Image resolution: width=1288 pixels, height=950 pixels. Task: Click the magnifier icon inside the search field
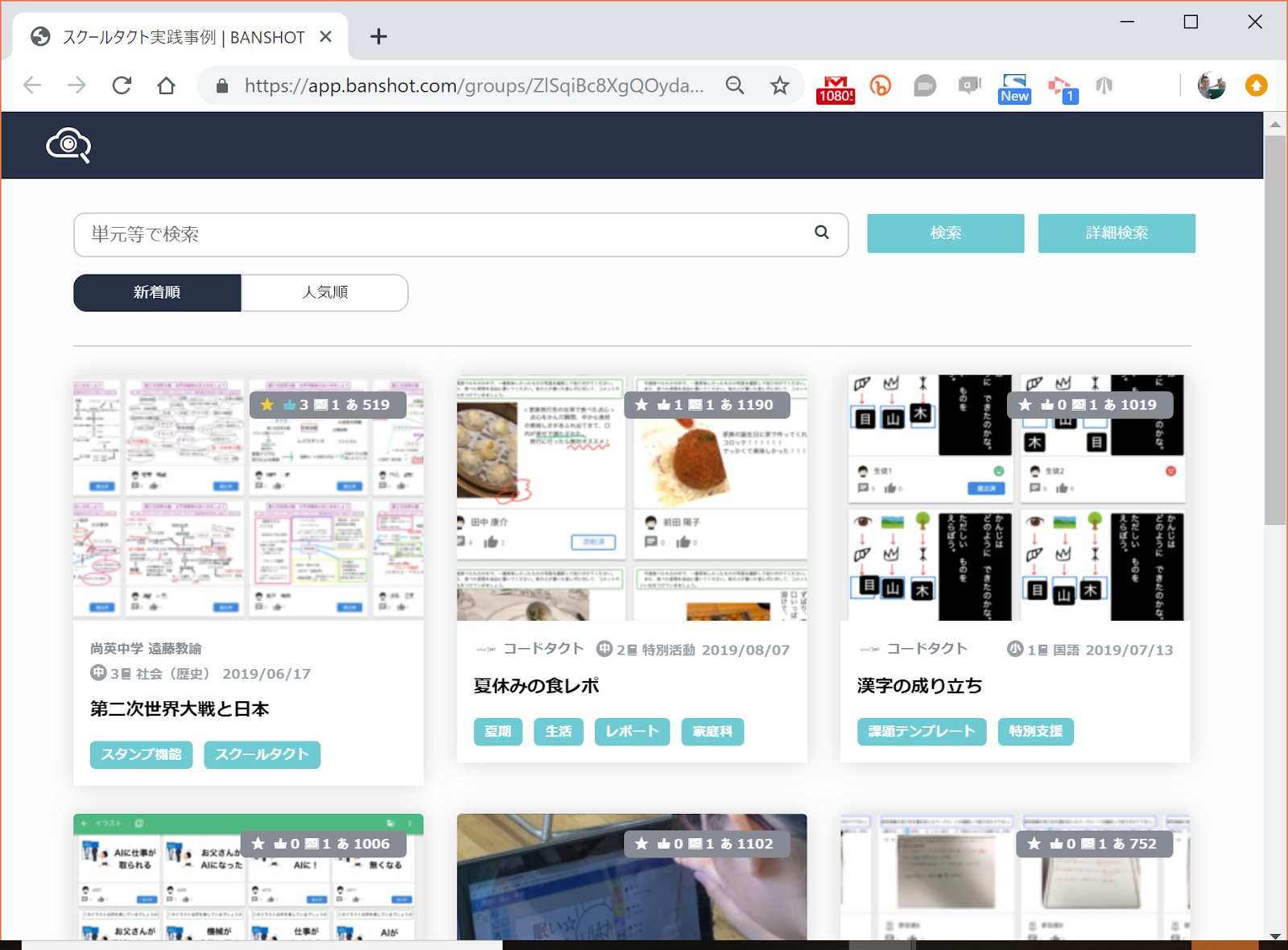click(822, 233)
